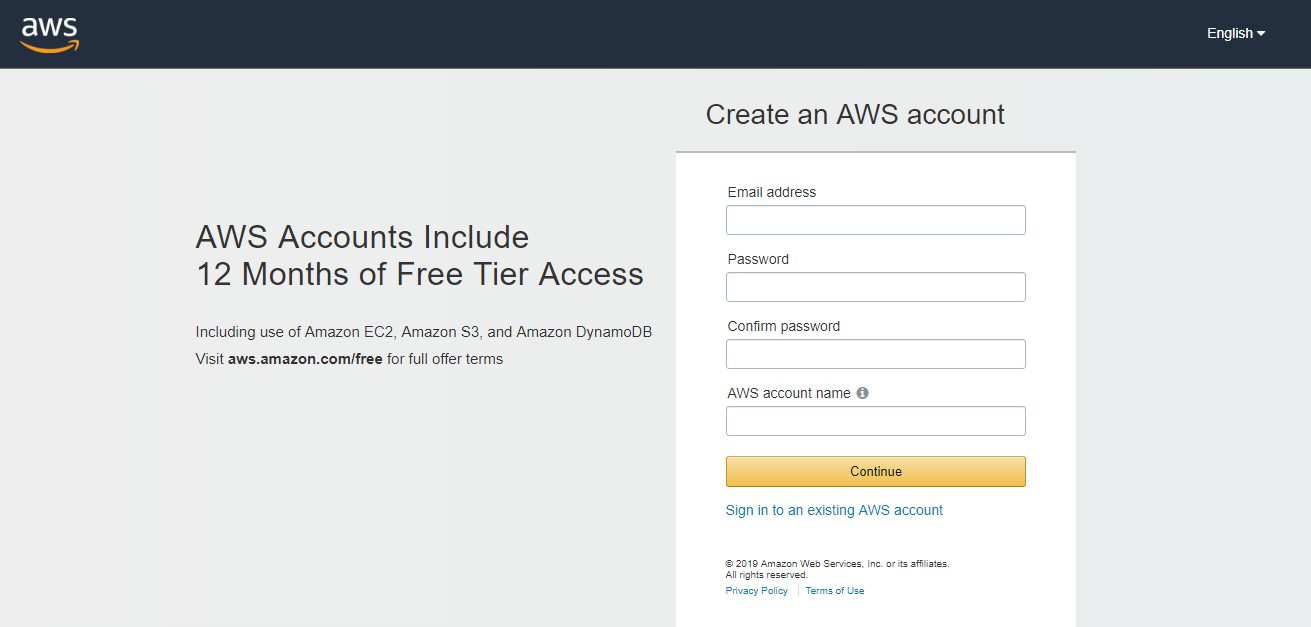
Task: Open Sign in to an existing AWS account
Action: pyautogui.click(x=834, y=510)
